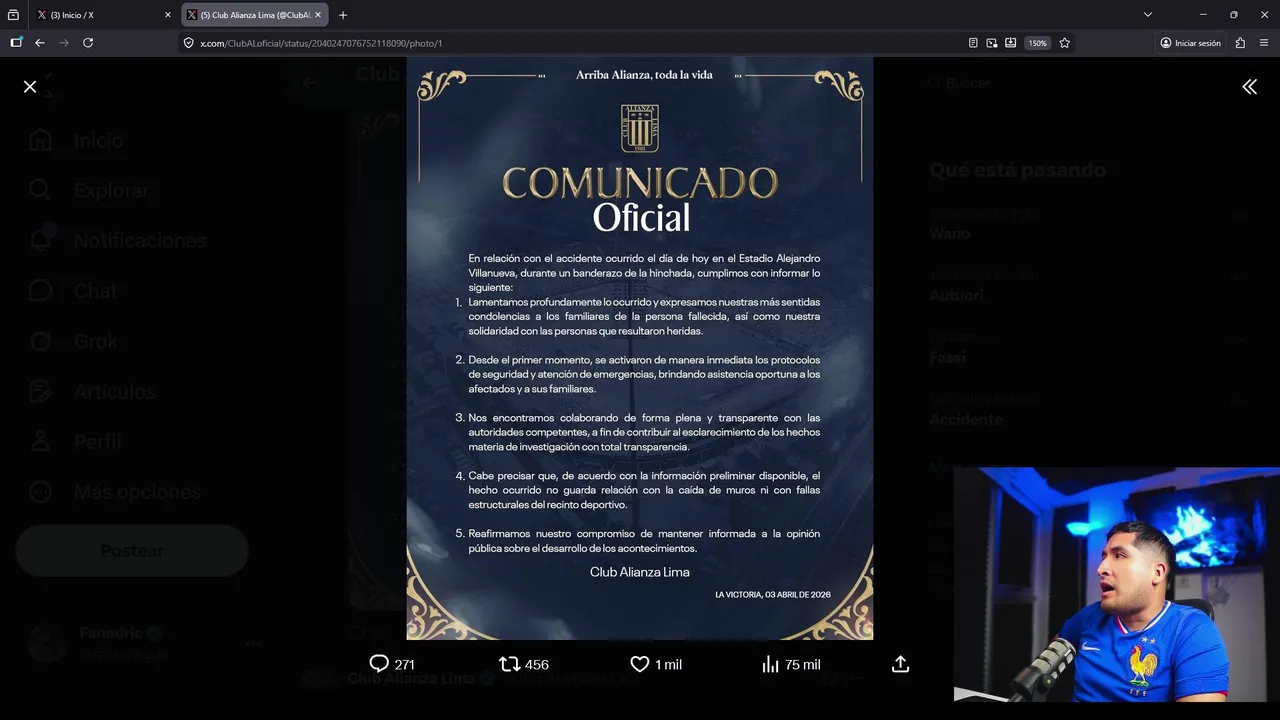The width and height of the screenshot is (1280, 720).
Task: Switch to the Inicio / X tab
Action: (x=104, y=15)
